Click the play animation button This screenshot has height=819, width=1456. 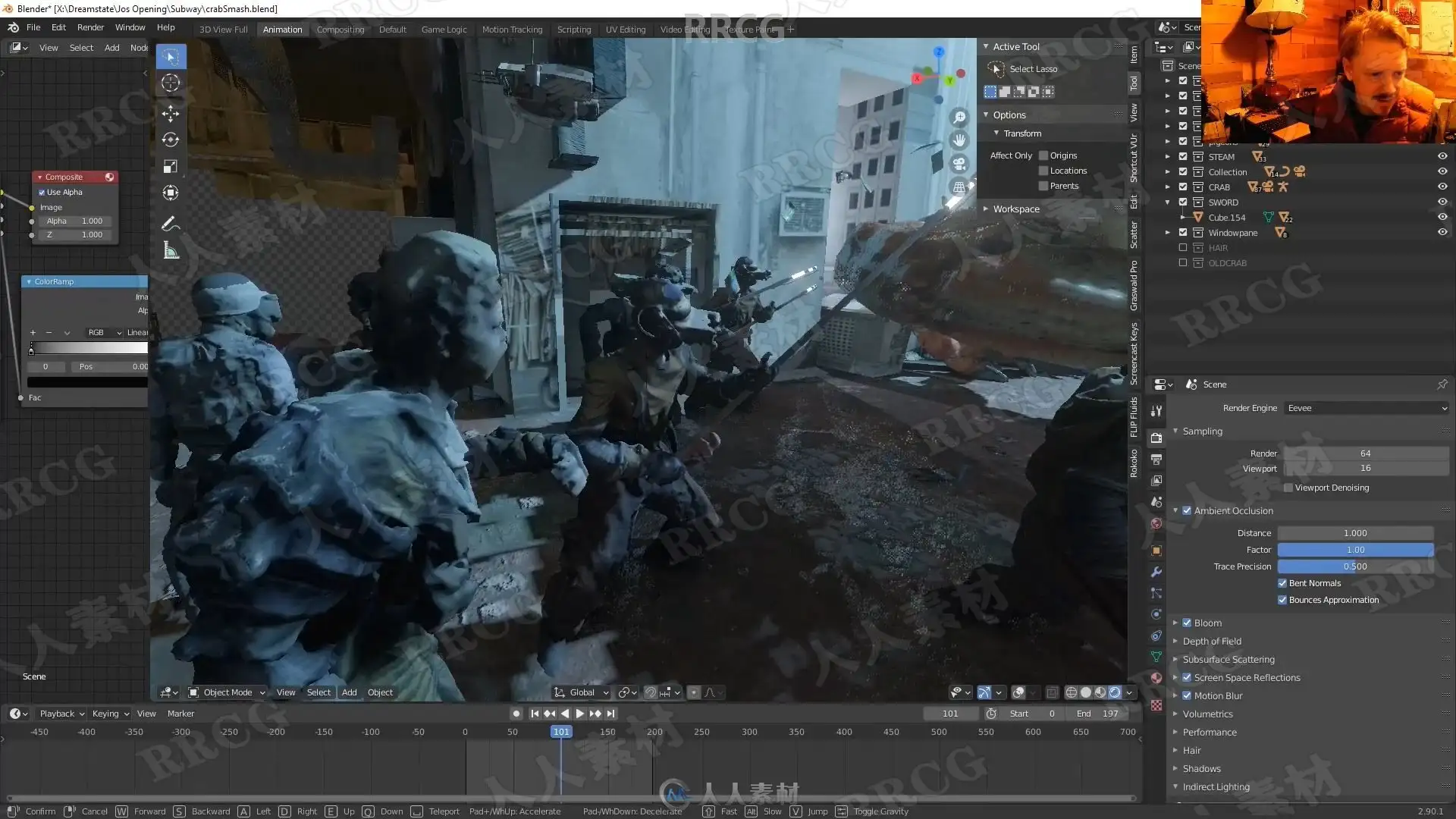point(580,714)
